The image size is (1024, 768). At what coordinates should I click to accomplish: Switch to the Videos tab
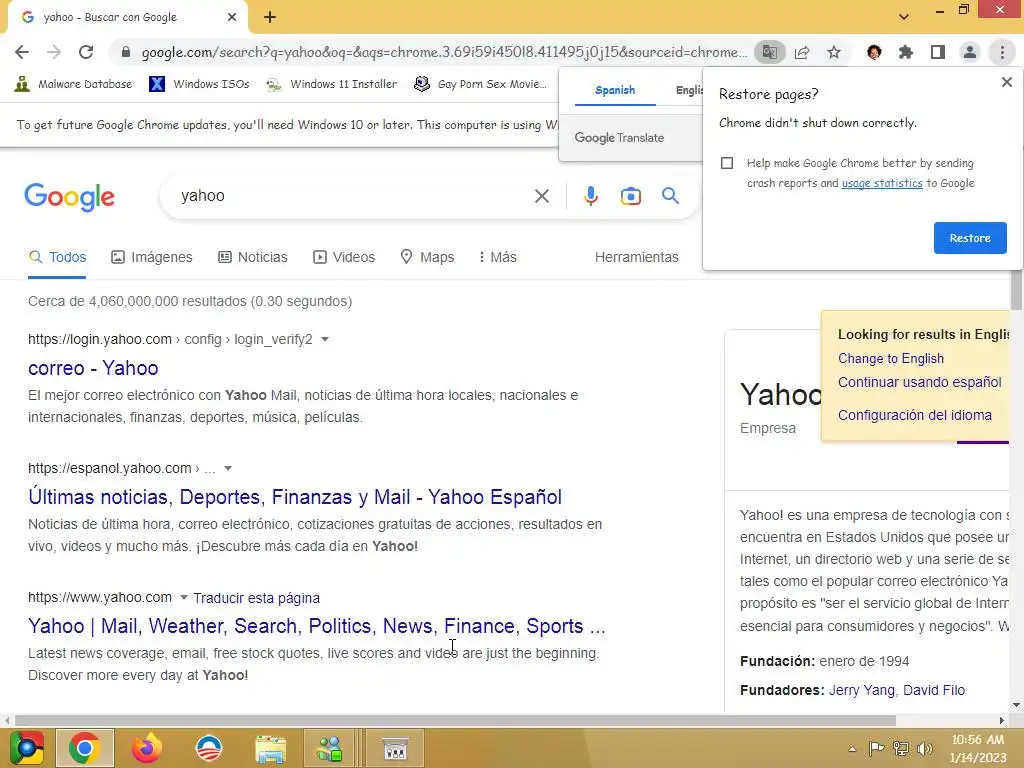coord(344,257)
